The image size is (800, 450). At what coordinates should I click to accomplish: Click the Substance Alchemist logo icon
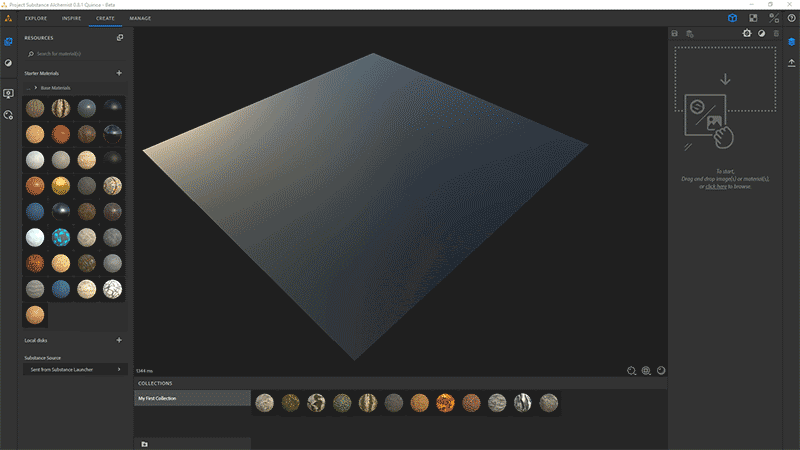(8, 18)
